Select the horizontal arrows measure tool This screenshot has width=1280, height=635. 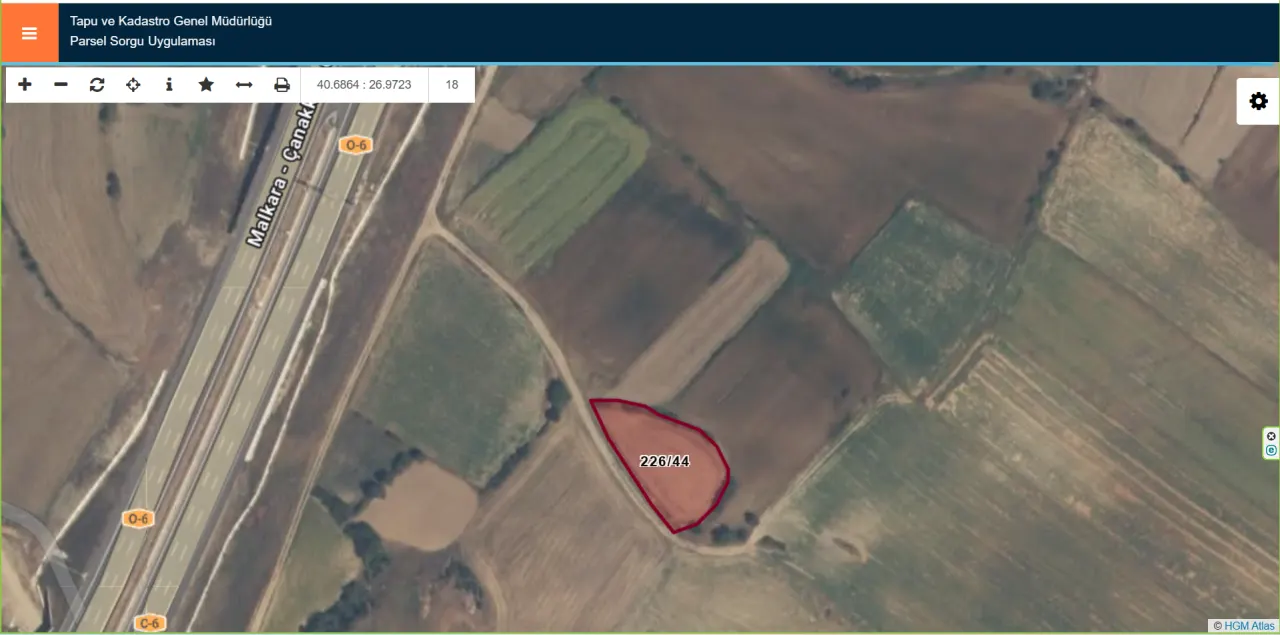point(244,85)
